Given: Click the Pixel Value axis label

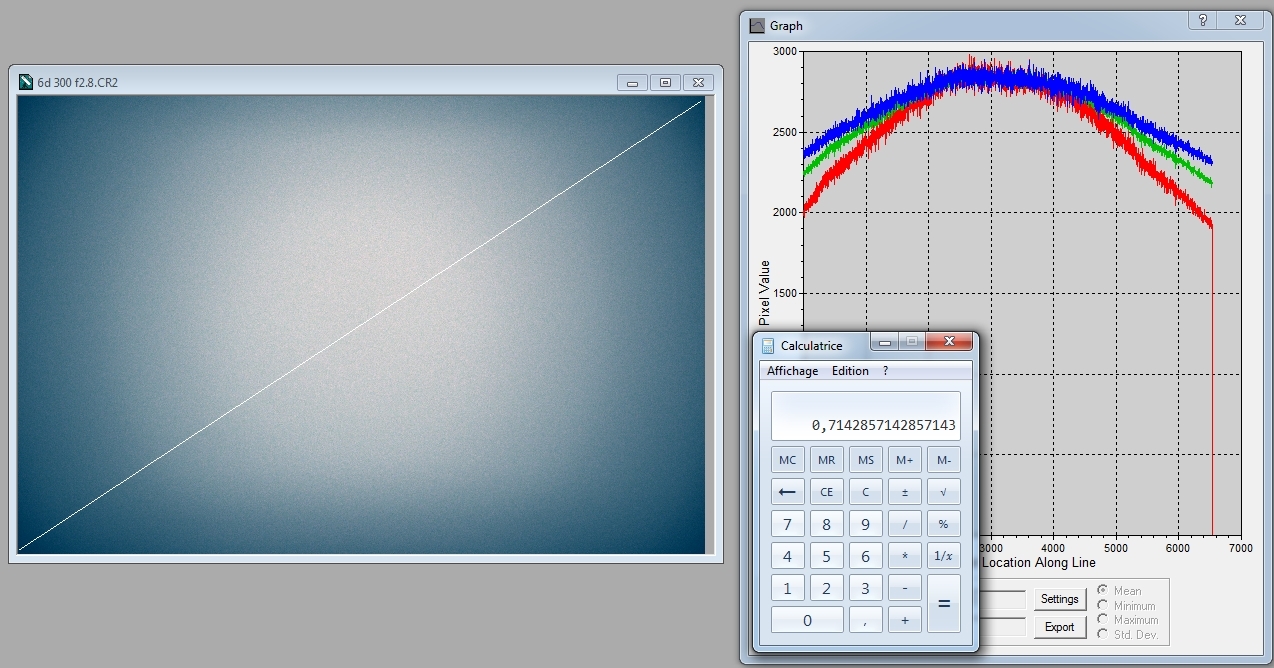Looking at the screenshot, I should tap(765, 293).
